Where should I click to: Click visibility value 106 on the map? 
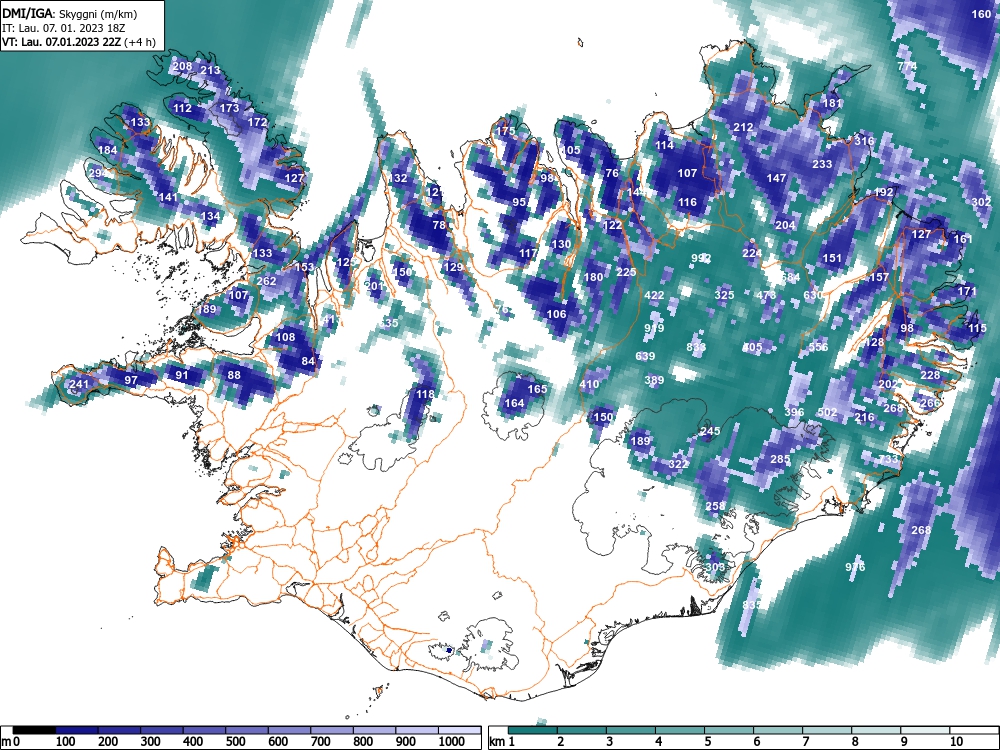[x=557, y=314]
